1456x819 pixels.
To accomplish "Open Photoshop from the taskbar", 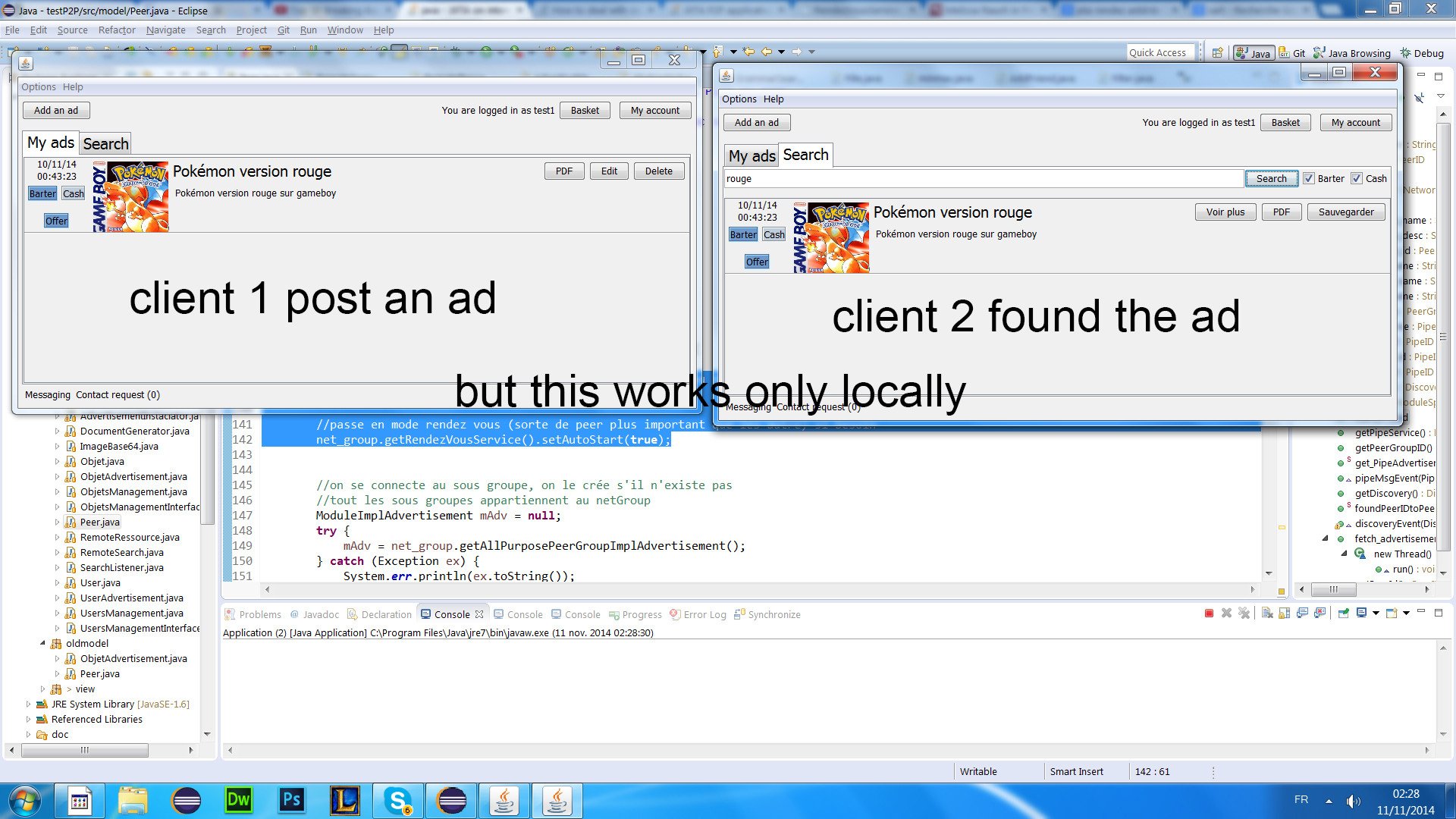I will click(x=292, y=801).
